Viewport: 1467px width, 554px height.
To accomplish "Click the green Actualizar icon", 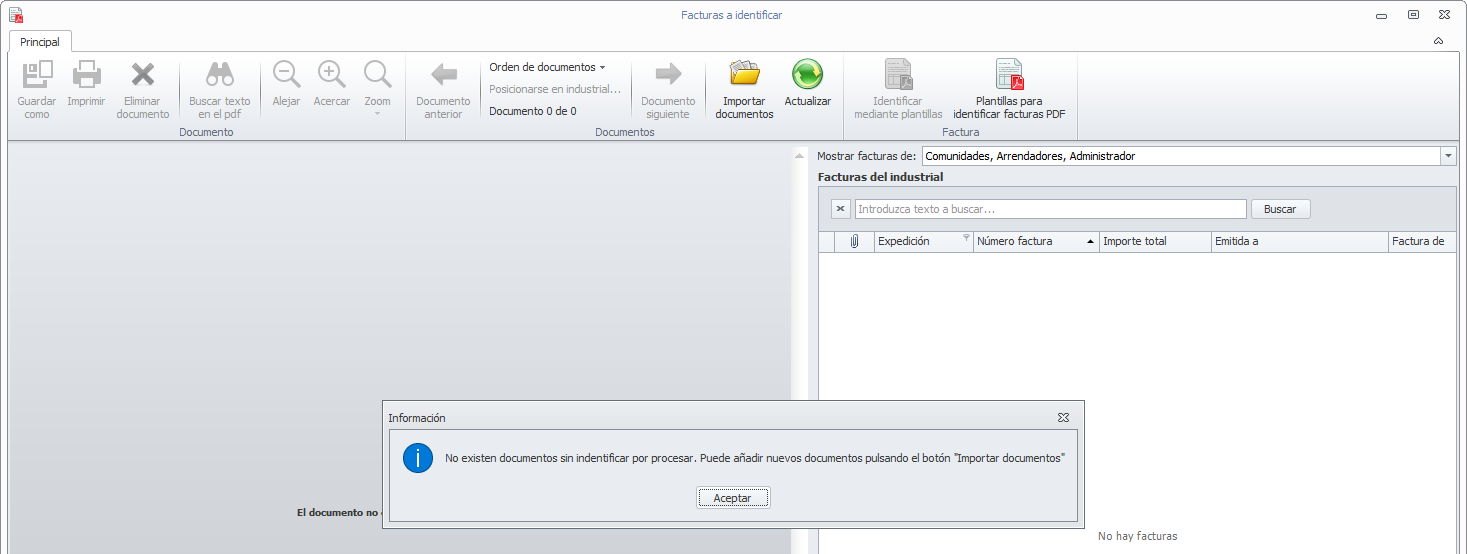I will 807,75.
